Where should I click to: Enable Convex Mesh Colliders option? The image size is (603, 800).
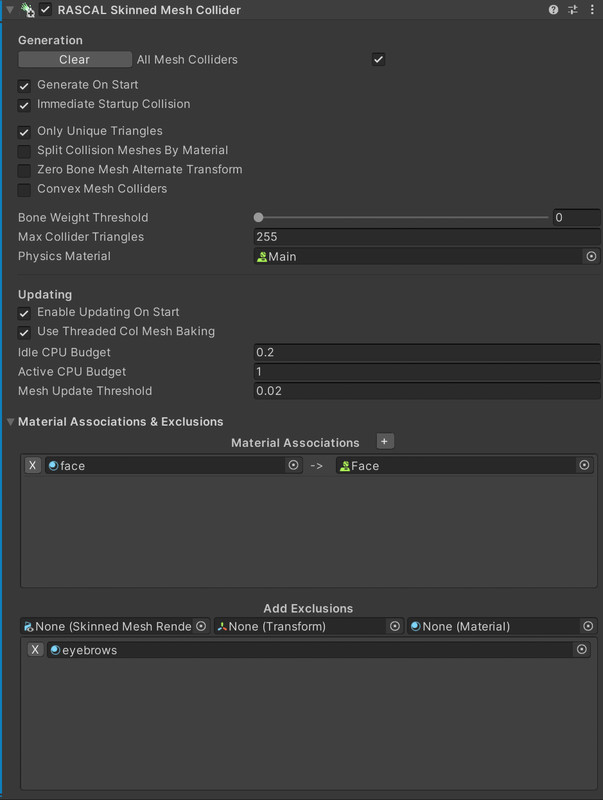coord(25,189)
